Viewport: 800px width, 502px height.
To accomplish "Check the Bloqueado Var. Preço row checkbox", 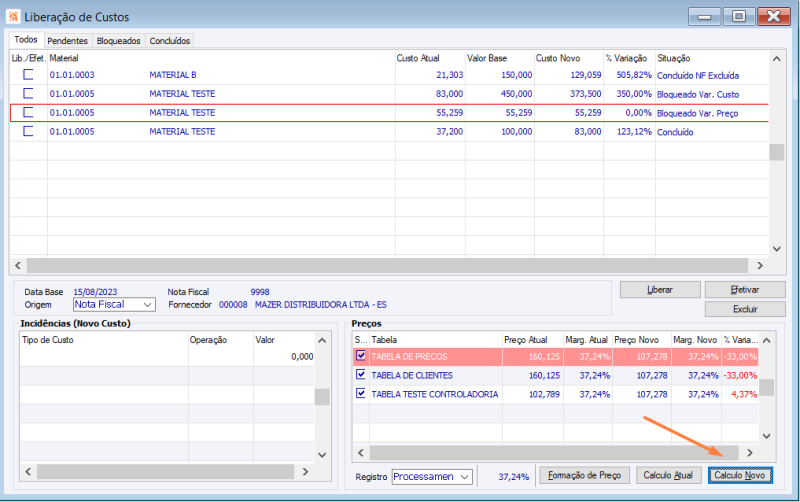I will [28, 112].
